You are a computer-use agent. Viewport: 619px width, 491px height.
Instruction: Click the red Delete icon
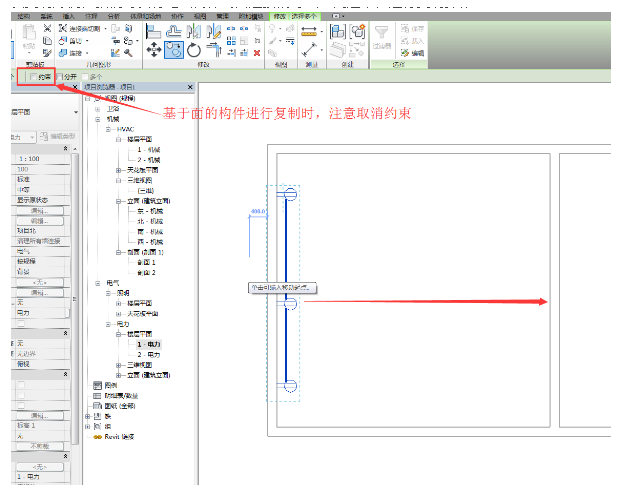pos(257,52)
